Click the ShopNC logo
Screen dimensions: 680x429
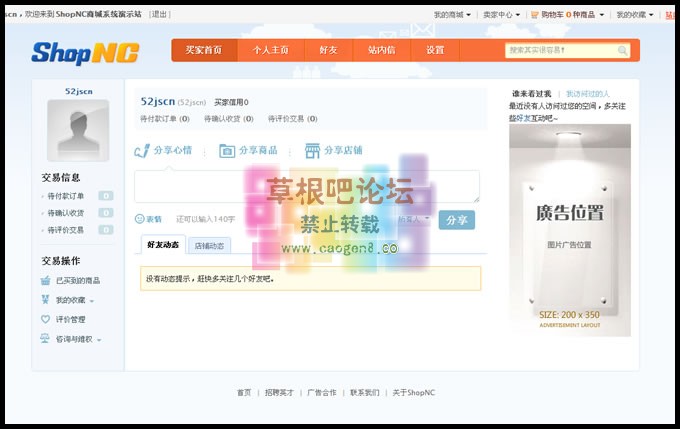[x=85, y=52]
